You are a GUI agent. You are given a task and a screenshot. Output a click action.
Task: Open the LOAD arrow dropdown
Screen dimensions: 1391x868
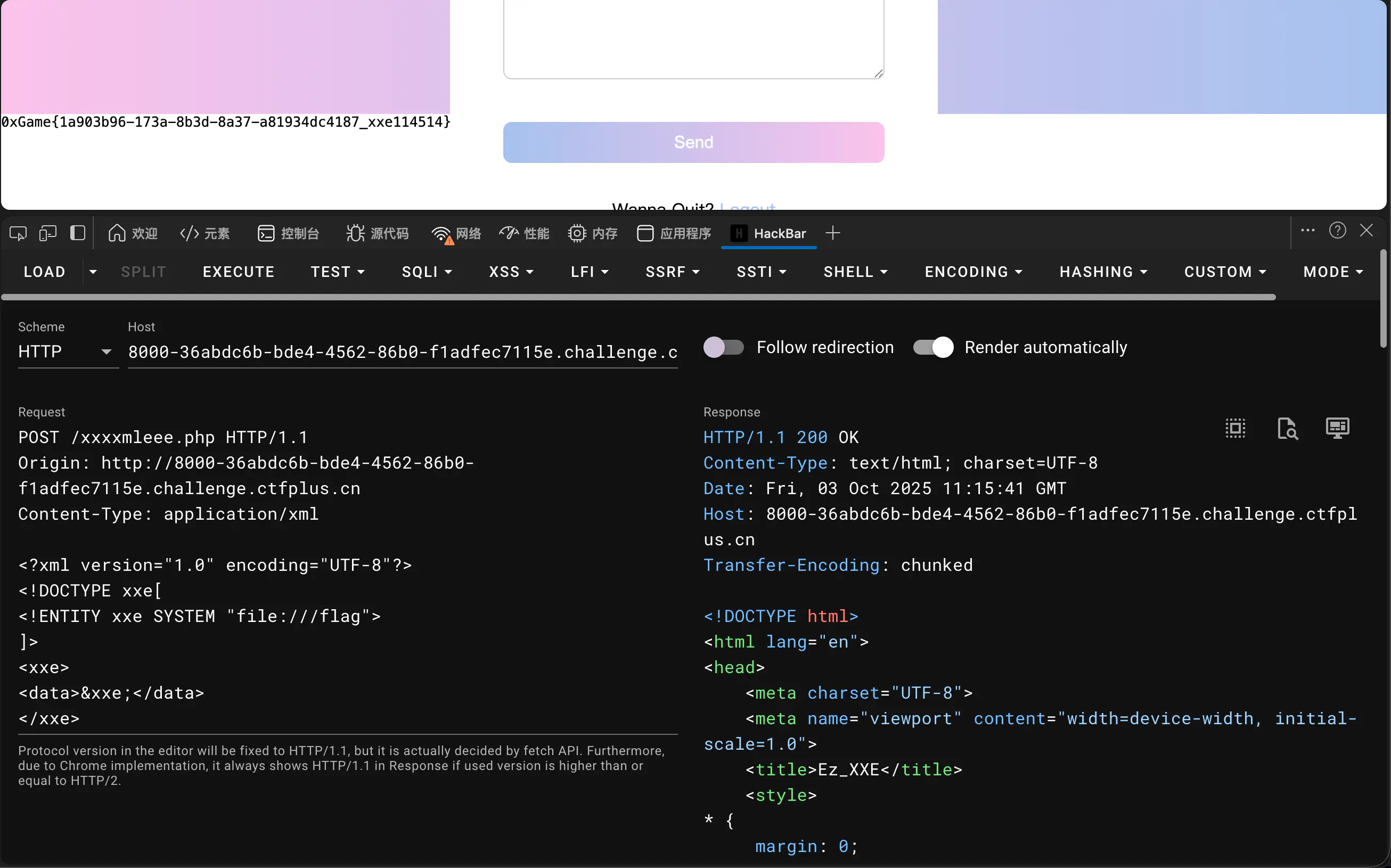(x=93, y=272)
